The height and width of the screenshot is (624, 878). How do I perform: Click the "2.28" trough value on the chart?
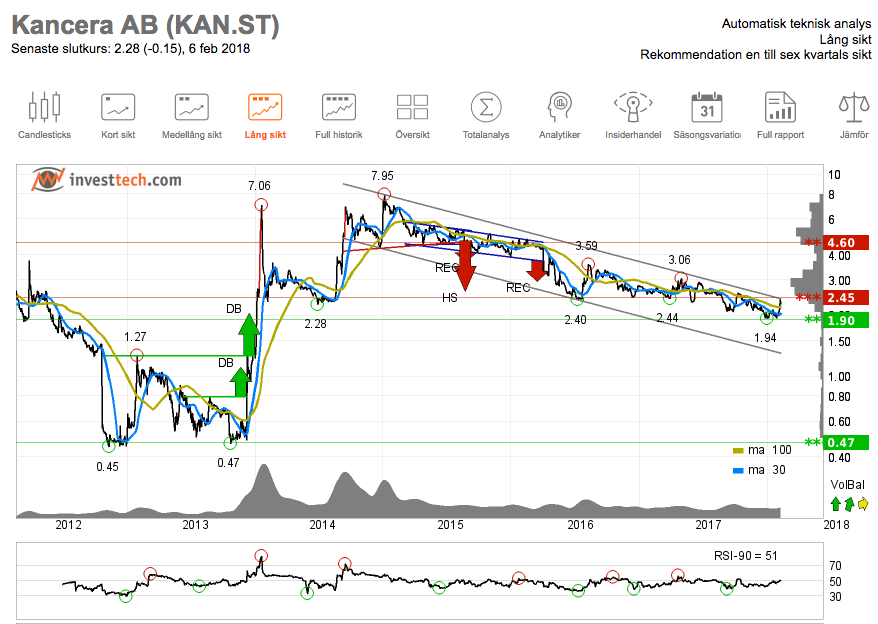pyautogui.click(x=315, y=324)
